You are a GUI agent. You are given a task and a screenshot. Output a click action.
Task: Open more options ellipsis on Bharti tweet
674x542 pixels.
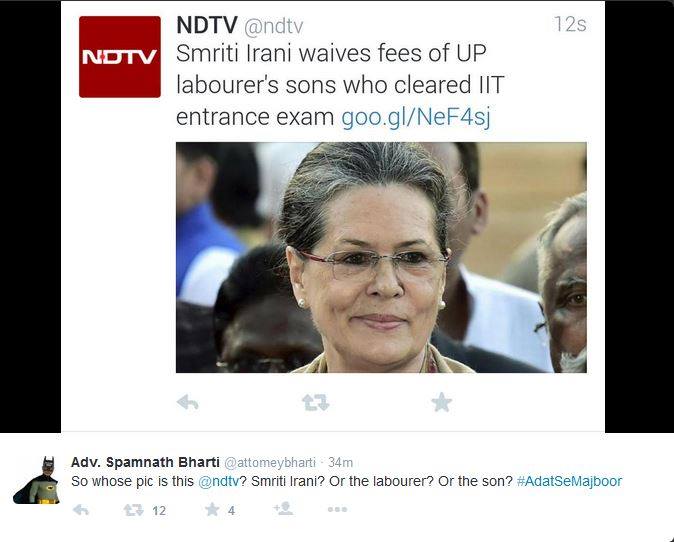[337, 510]
